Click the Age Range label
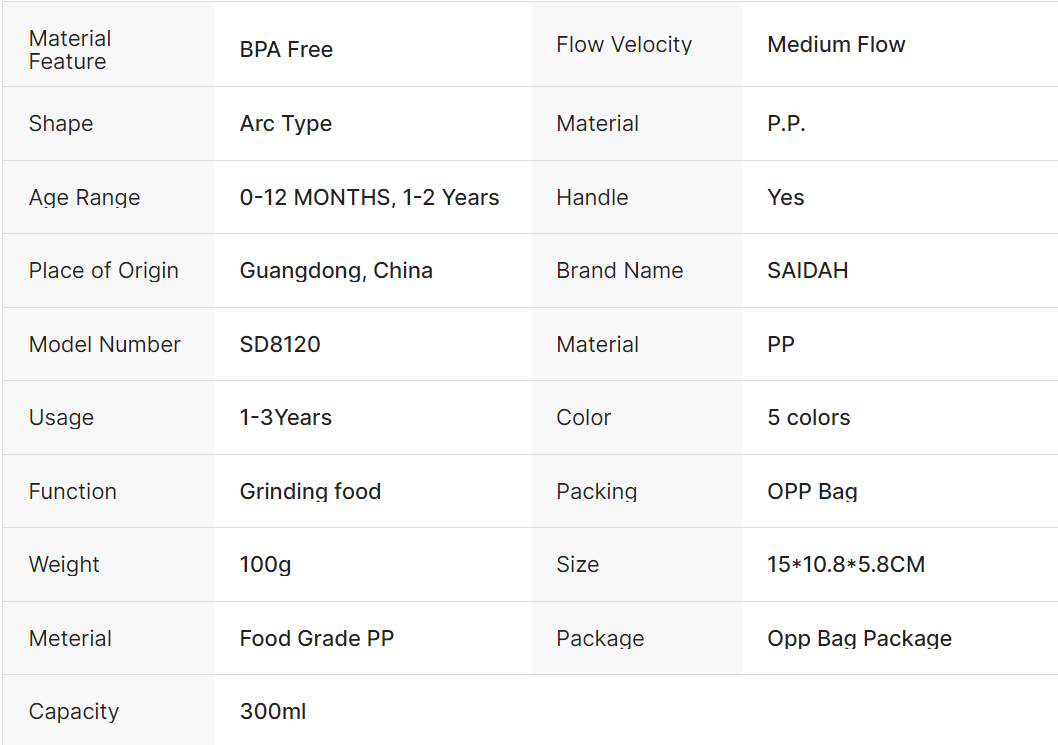Viewport: 1058px width, 745px height. 84,198
